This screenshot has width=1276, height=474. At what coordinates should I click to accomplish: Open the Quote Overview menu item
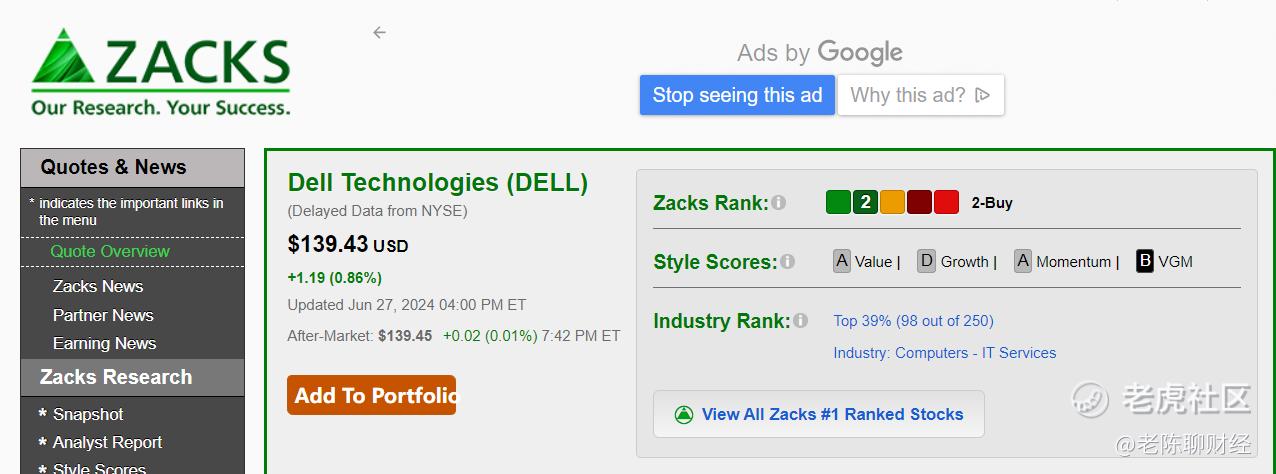(110, 251)
